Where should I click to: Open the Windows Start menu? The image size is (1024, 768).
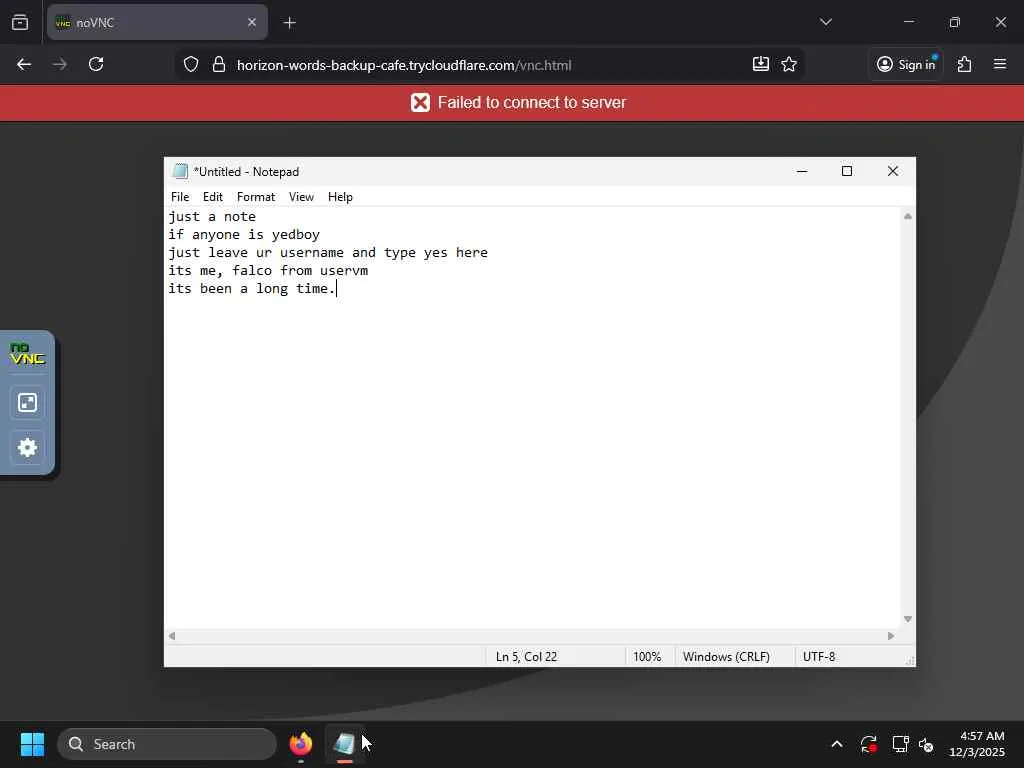[x=32, y=744]
